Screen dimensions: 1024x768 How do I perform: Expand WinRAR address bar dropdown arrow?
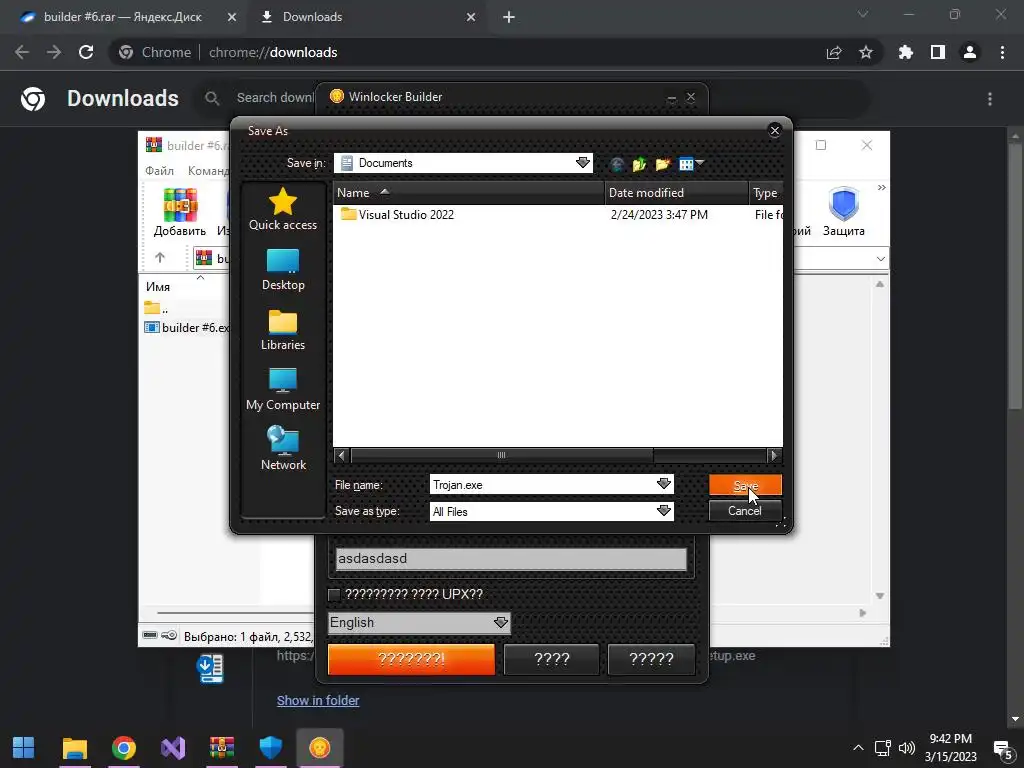tap(880, 259)
